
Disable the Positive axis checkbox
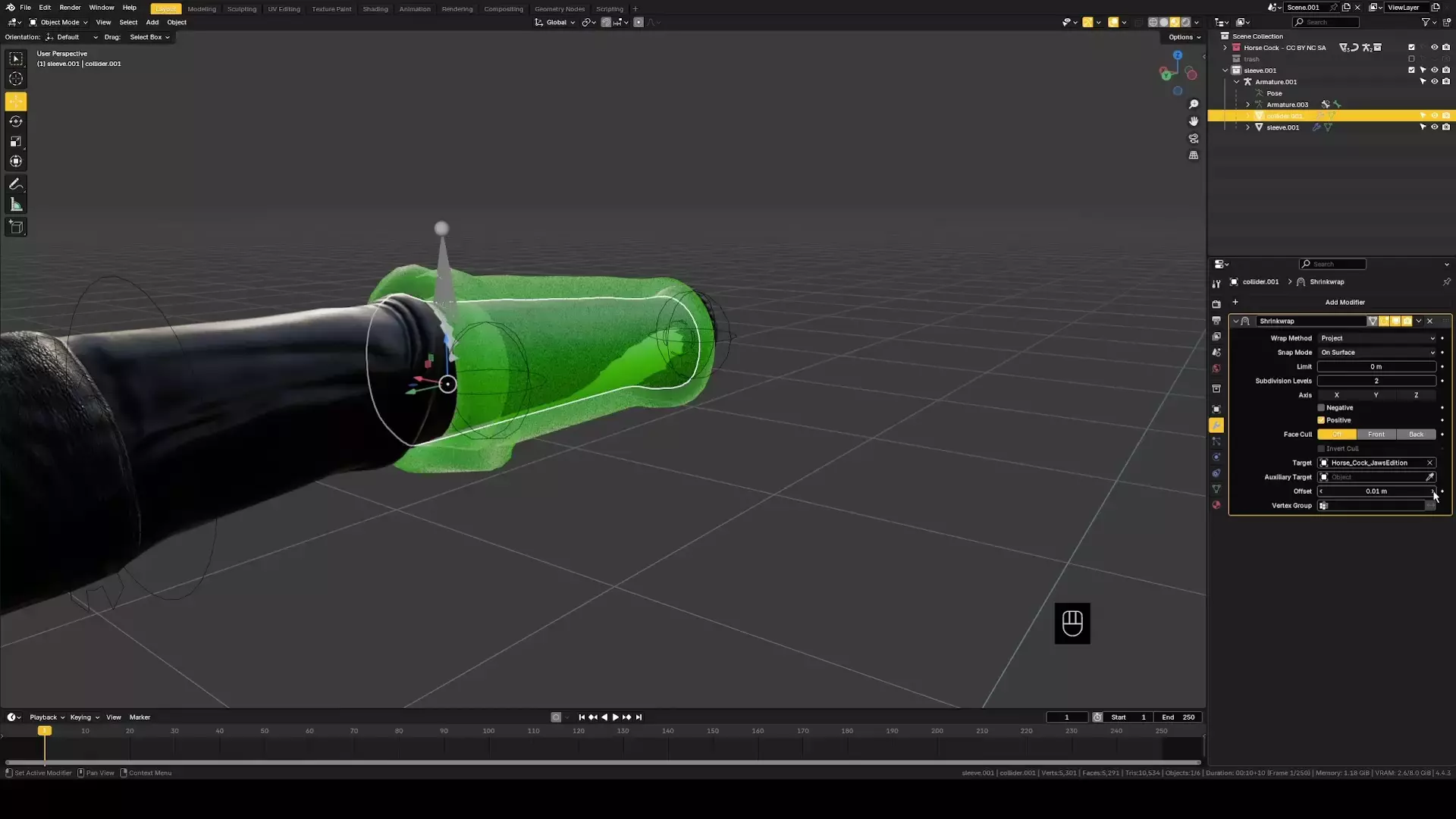click(x=1321, y=420)
